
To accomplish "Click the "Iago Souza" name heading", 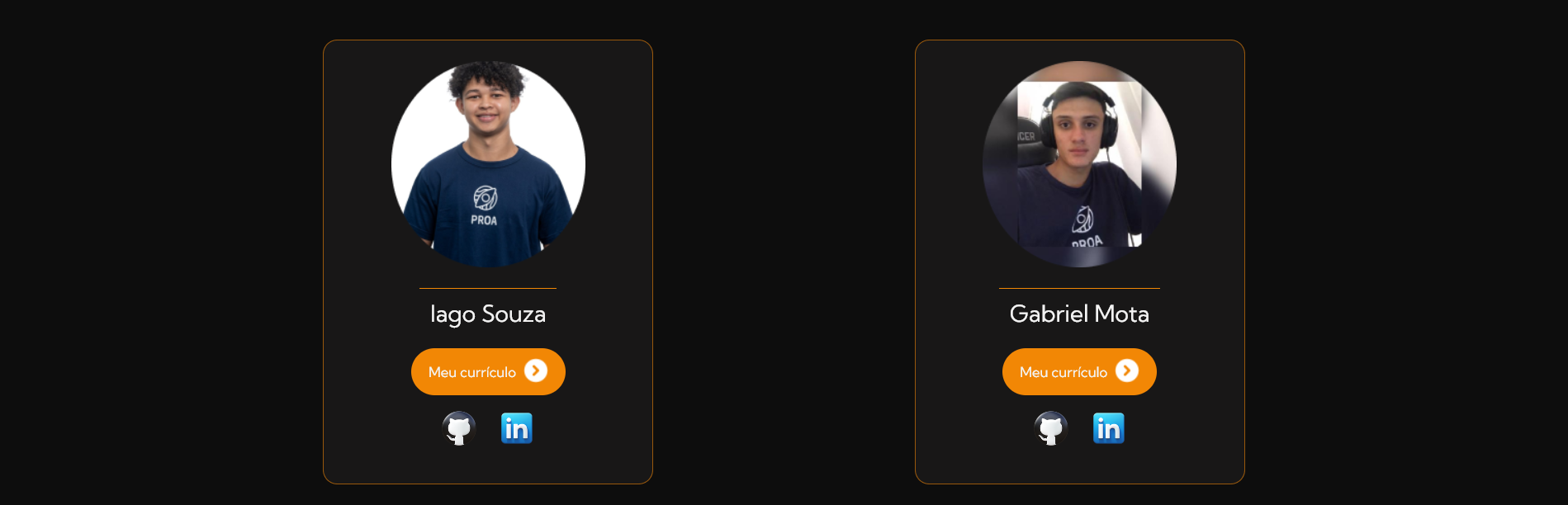I will (488, 314).
